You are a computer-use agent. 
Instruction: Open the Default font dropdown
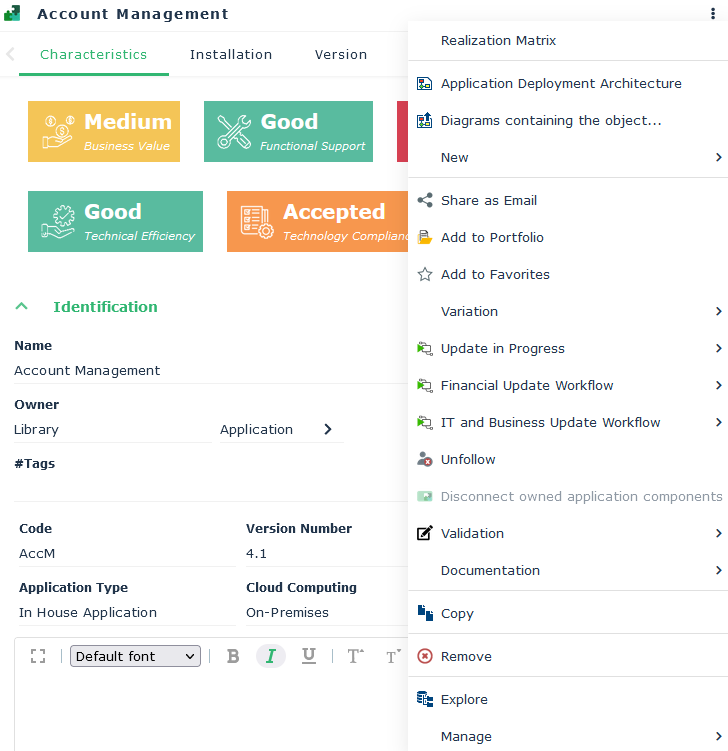pyautogui.click(x=135, y=656)
